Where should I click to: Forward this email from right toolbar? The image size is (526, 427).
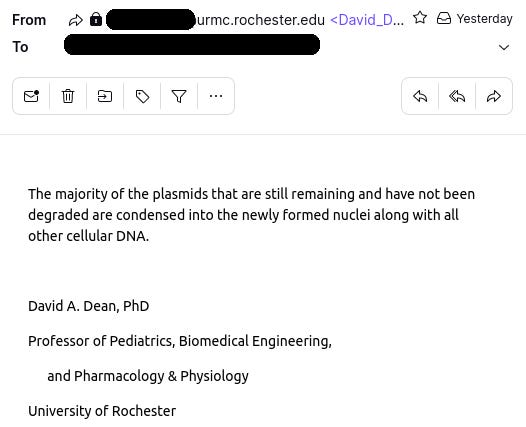click(x=494, y=96)
